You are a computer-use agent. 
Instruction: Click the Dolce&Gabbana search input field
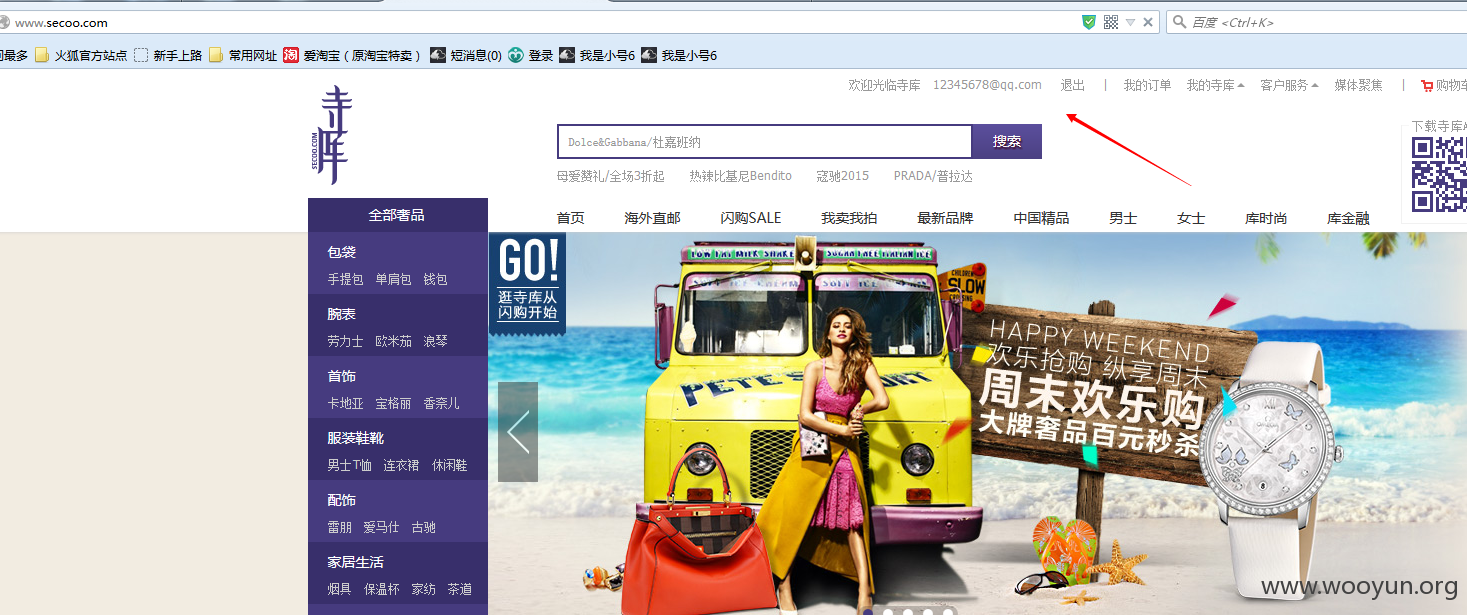point(764,142)
